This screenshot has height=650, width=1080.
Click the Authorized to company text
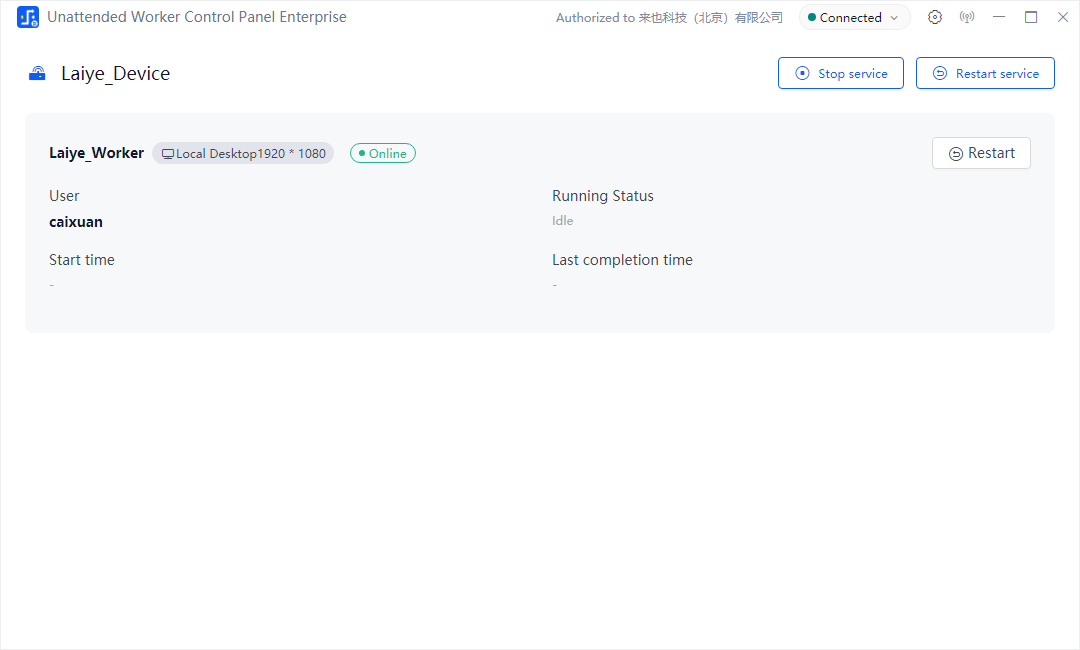point(669,17)
